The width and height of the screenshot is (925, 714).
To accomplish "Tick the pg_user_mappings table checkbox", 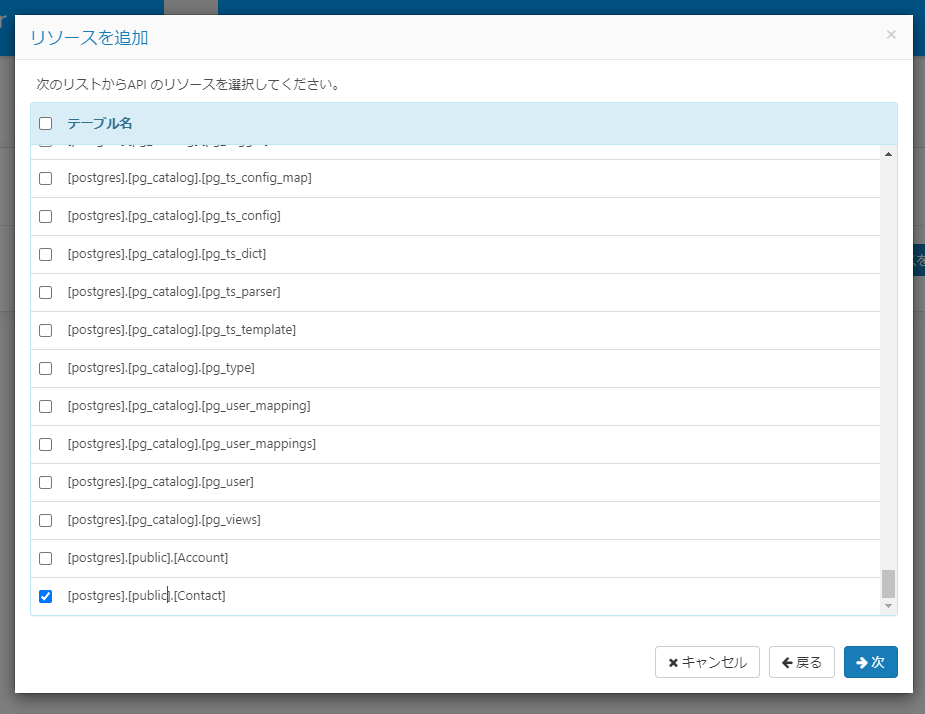I will 45,445.
